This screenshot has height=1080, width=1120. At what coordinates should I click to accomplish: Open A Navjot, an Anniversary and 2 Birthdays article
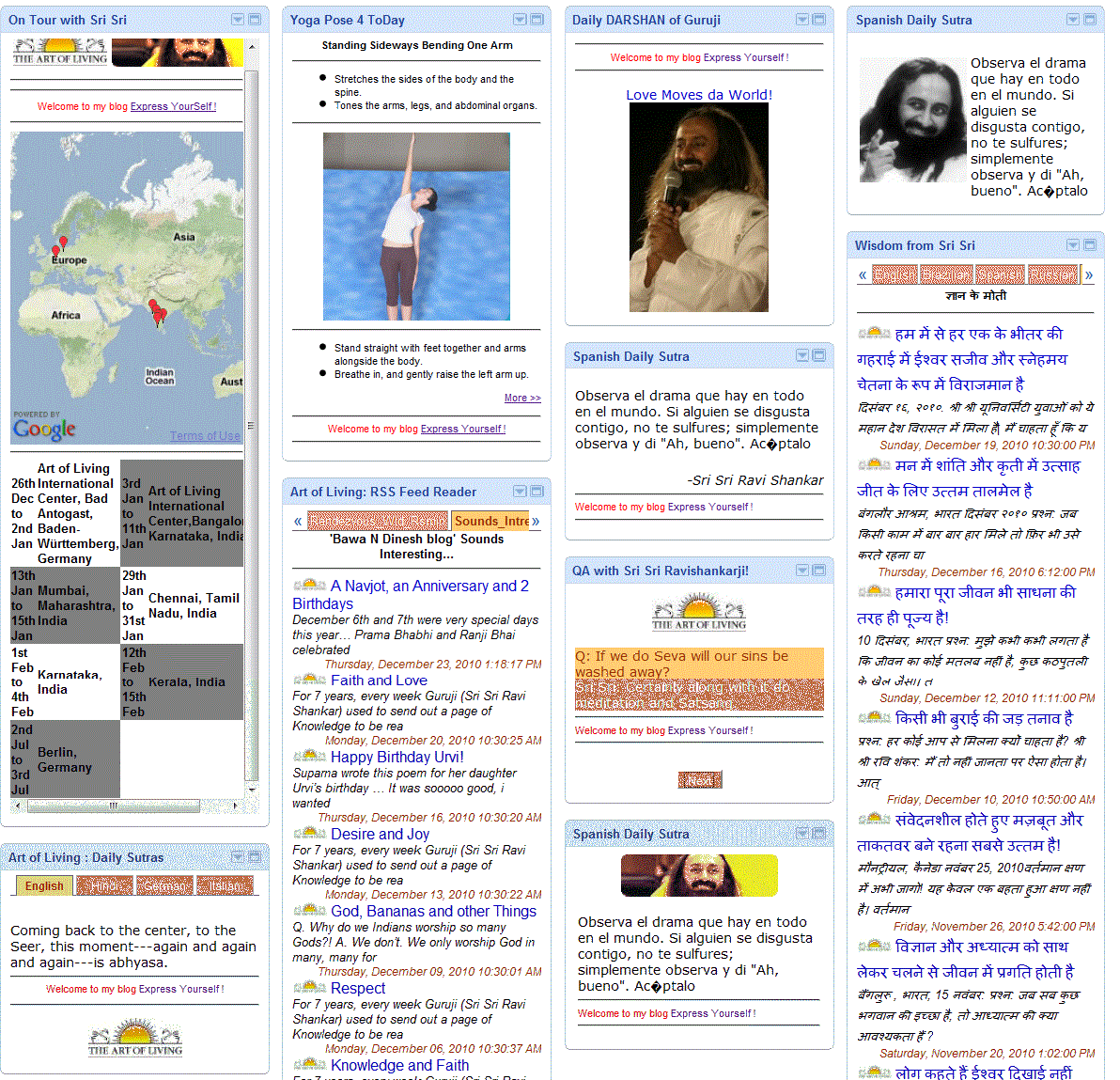pyautogui.click(x=411, y=595)
